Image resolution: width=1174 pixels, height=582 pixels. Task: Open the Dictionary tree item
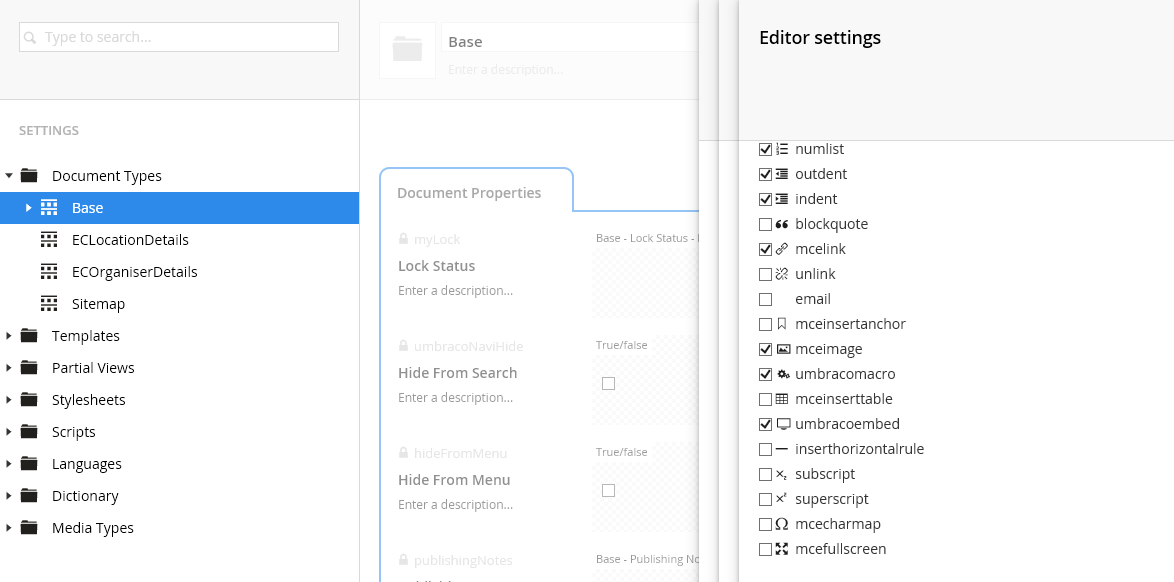click(x=85, y=496)
